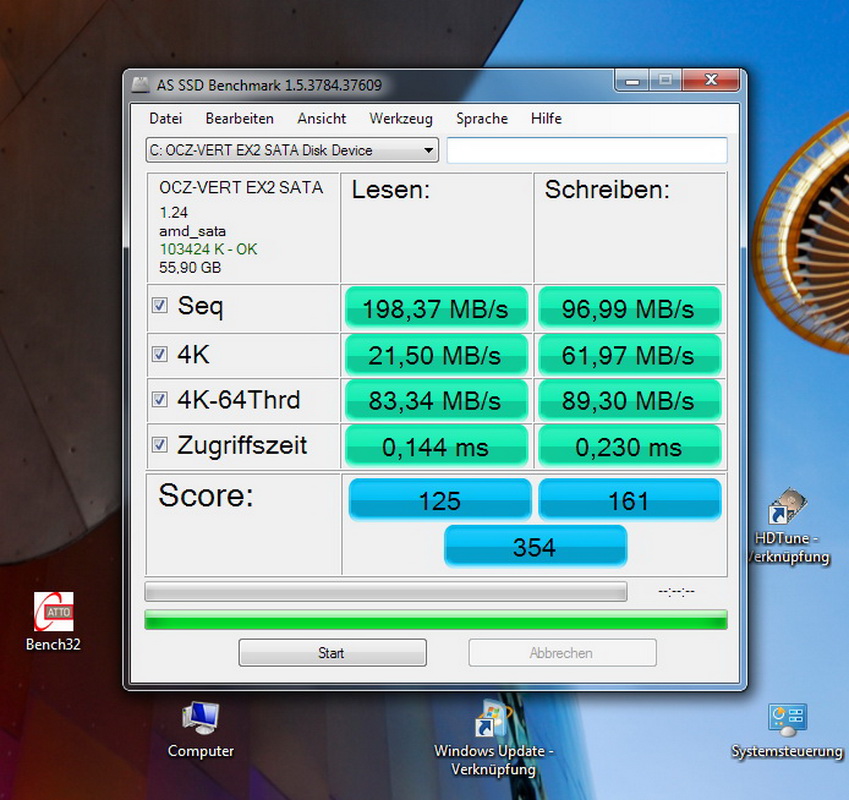Click the AS SSD Benchmark title bar icon

[x=140, y=85]
